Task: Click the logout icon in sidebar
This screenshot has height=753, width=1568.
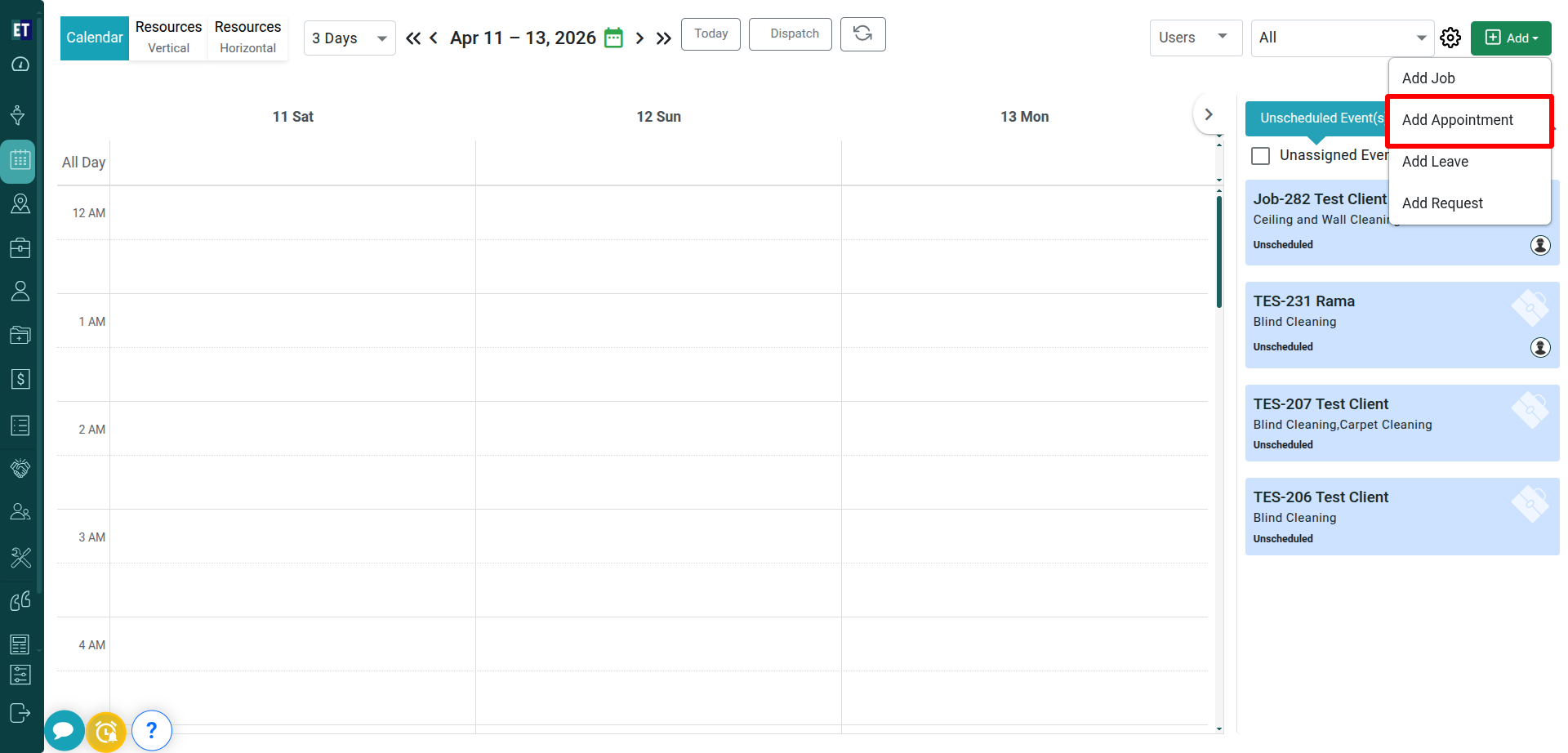Action: [20, 713]
